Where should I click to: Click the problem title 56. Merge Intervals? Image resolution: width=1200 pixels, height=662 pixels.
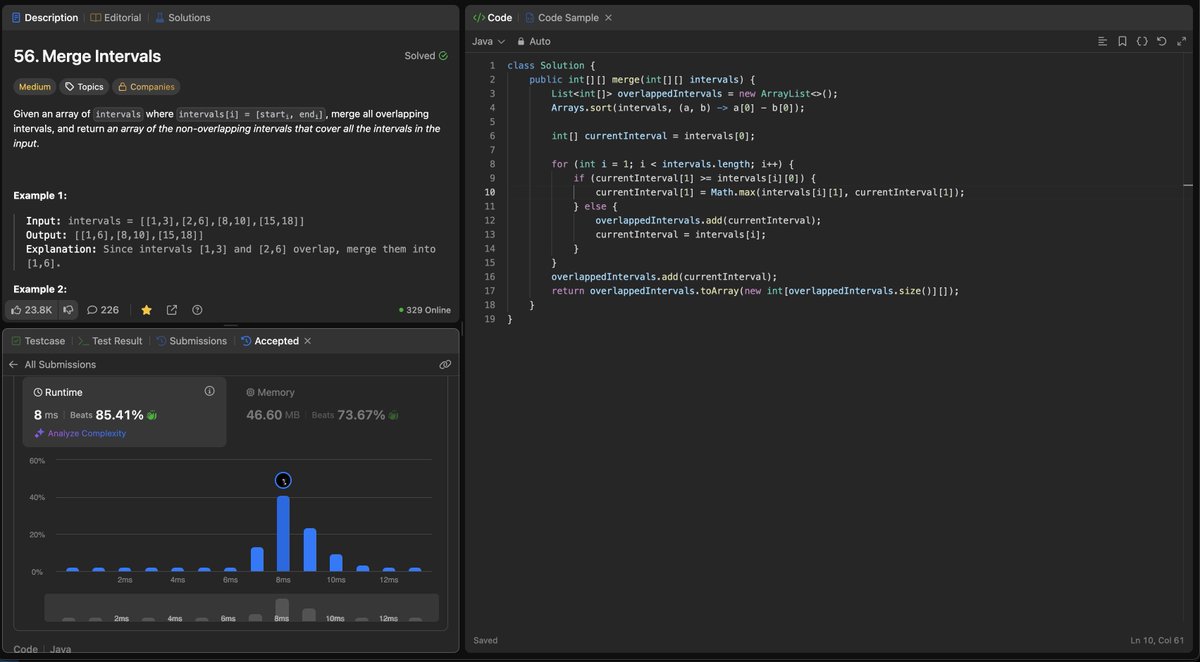[88, 57]
